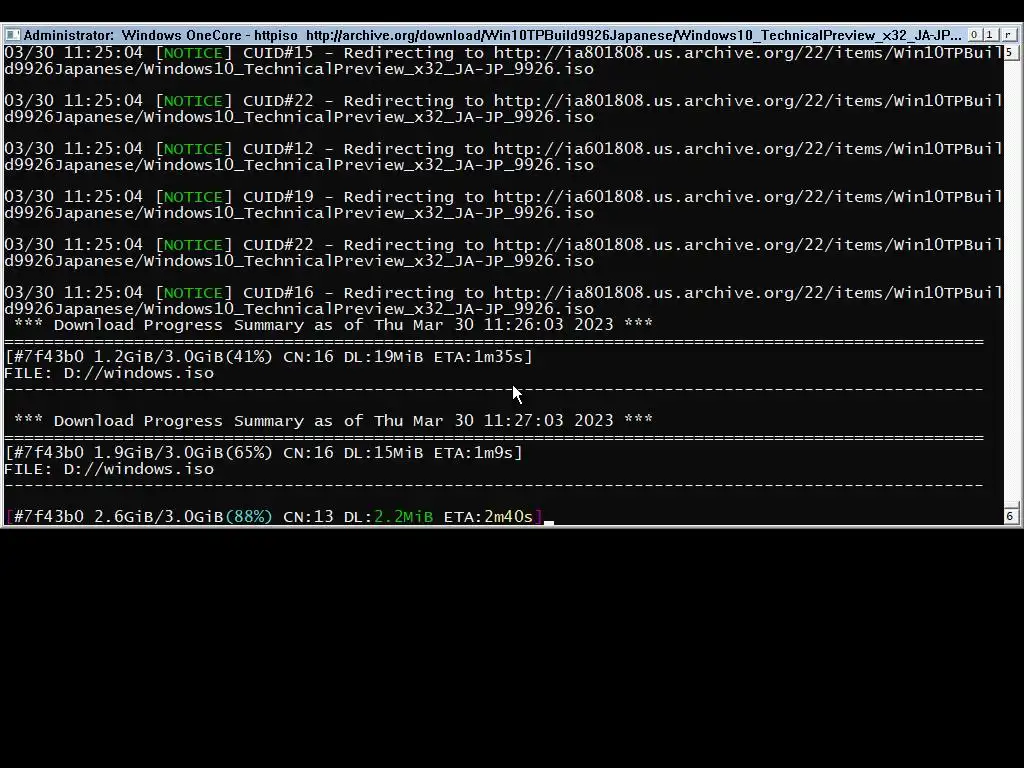Image resolution: width=1024 pixels, height=768 pixels.
Task: Click the CUID#12 redirect log line
Action: pos(503,157)
